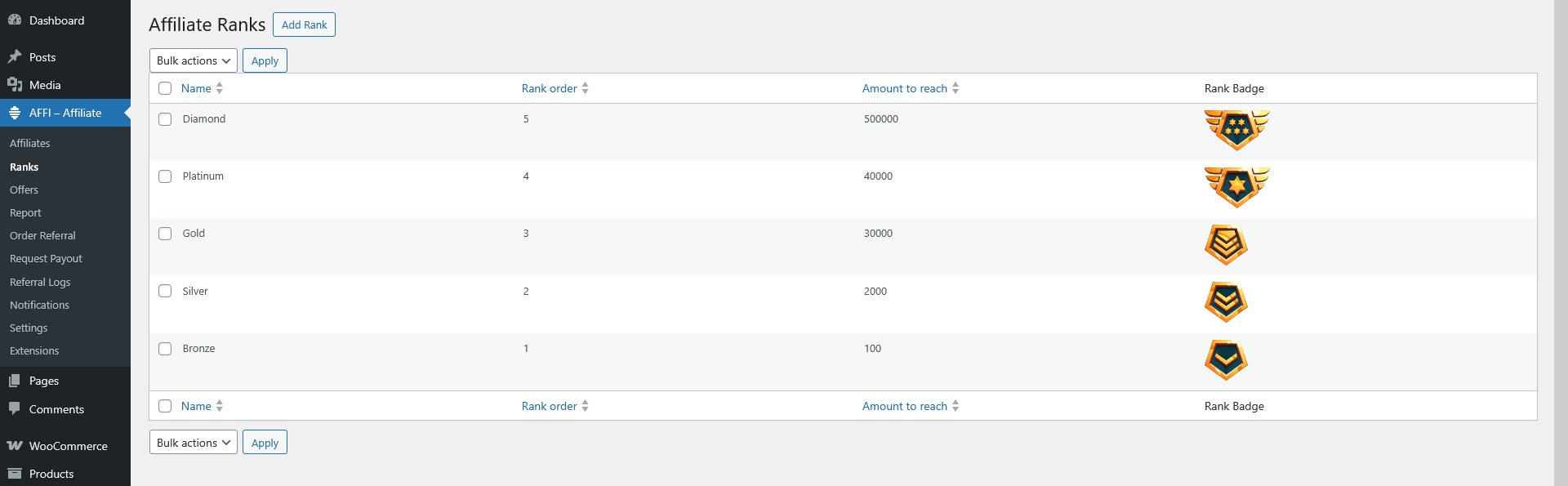Click the Add Rank button
Viewport: 1568px width, 486px height.
(304, 25)
